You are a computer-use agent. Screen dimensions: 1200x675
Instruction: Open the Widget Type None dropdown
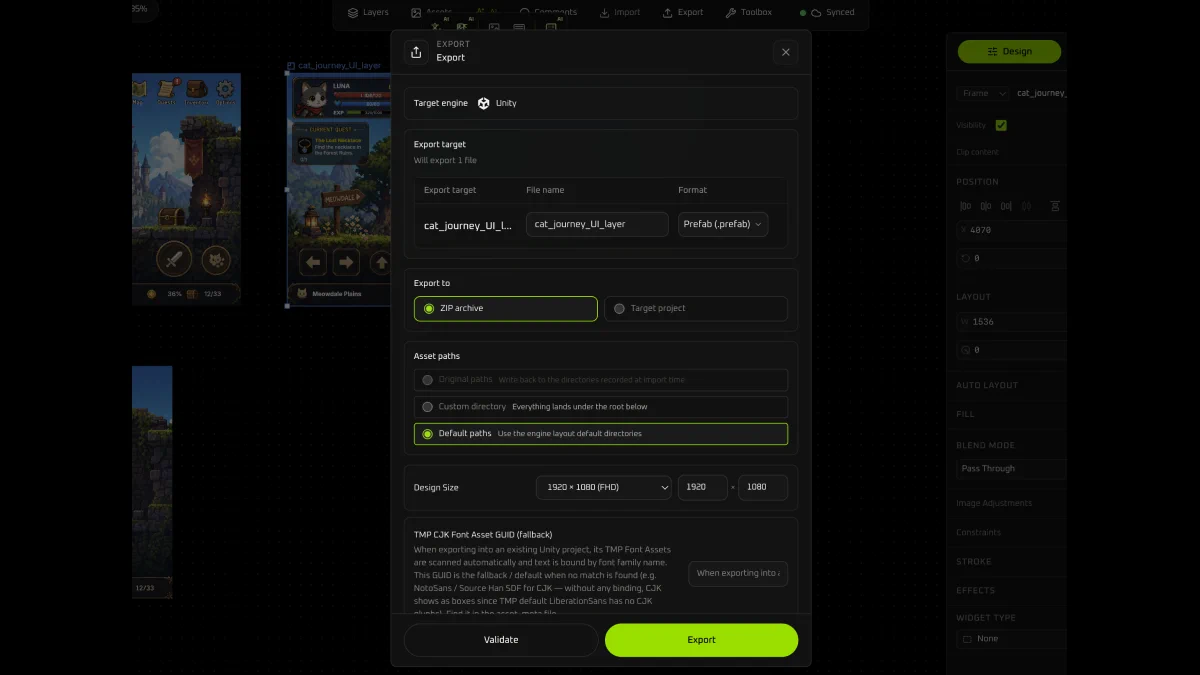click(x=1011, y=638)
